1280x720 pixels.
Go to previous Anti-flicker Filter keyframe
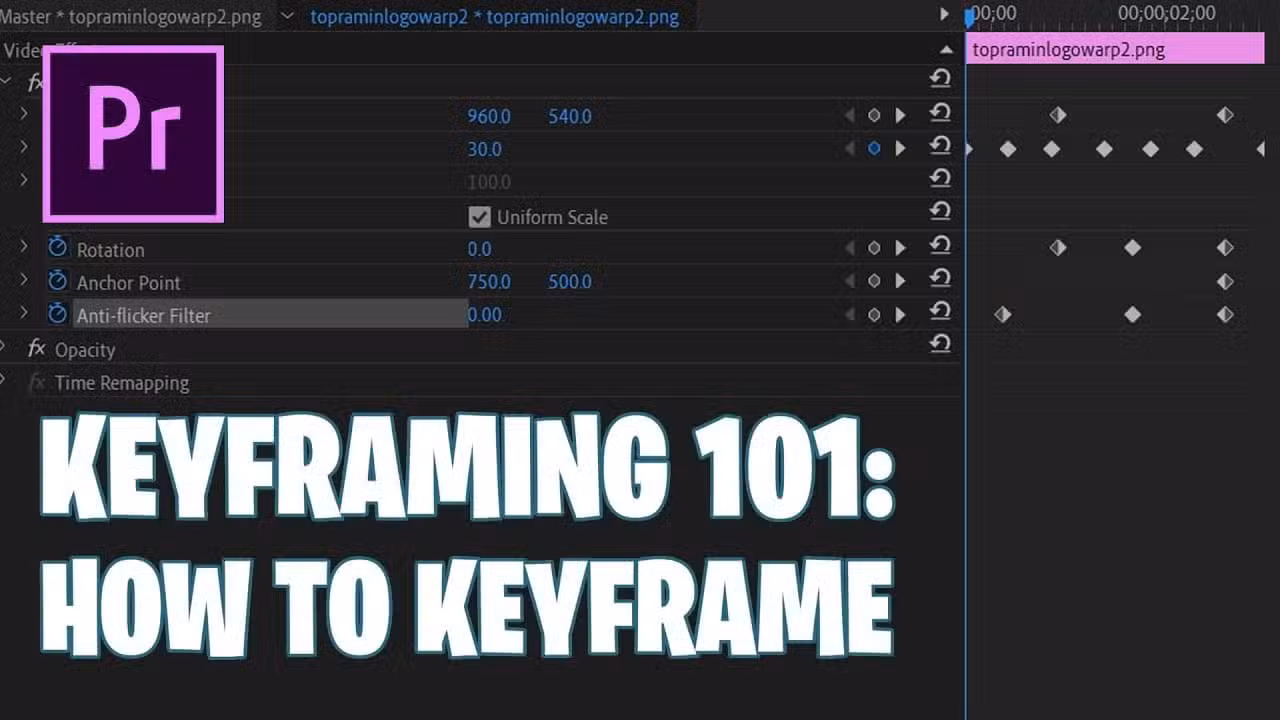point(849,314)
